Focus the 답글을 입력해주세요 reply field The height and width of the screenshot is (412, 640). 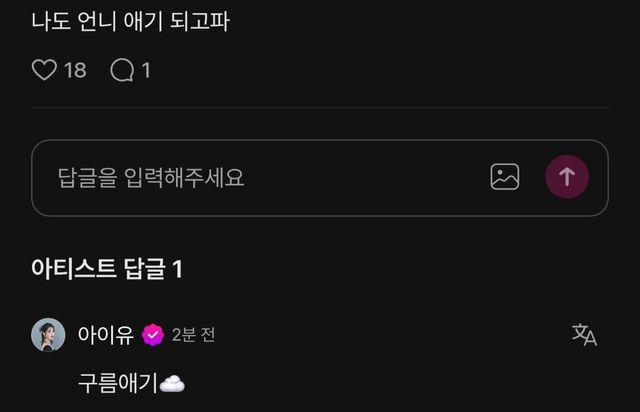click(320, 178)
